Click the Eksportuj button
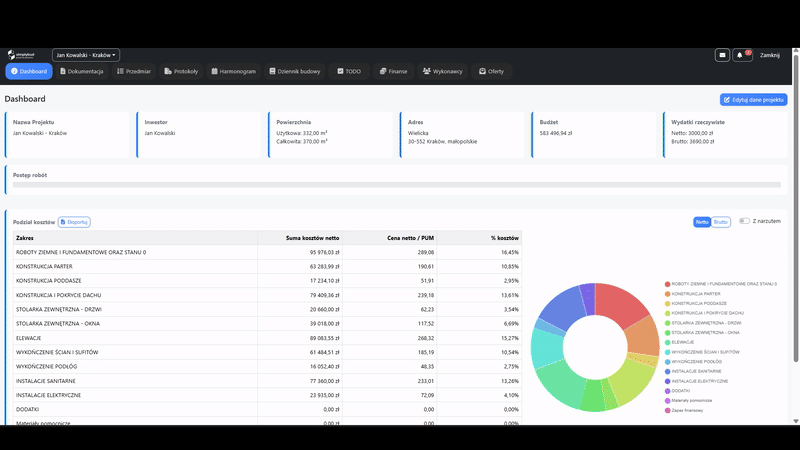The height and width of the screenshot is (450, 800). click(x=74, y=222)
